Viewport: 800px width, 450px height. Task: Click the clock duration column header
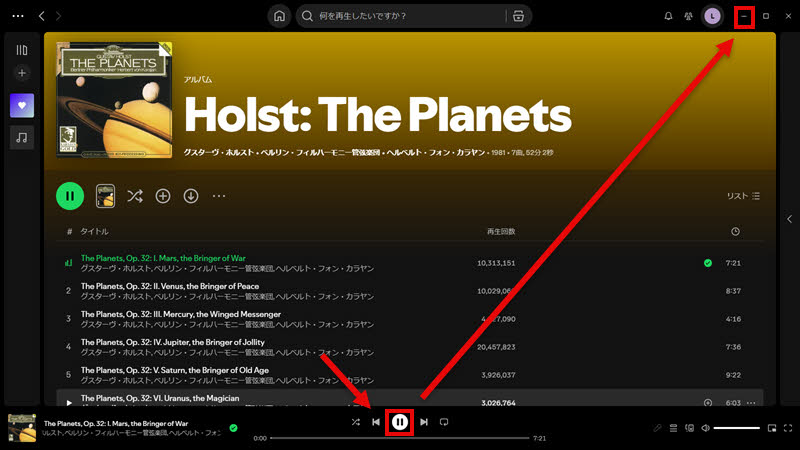735,232
